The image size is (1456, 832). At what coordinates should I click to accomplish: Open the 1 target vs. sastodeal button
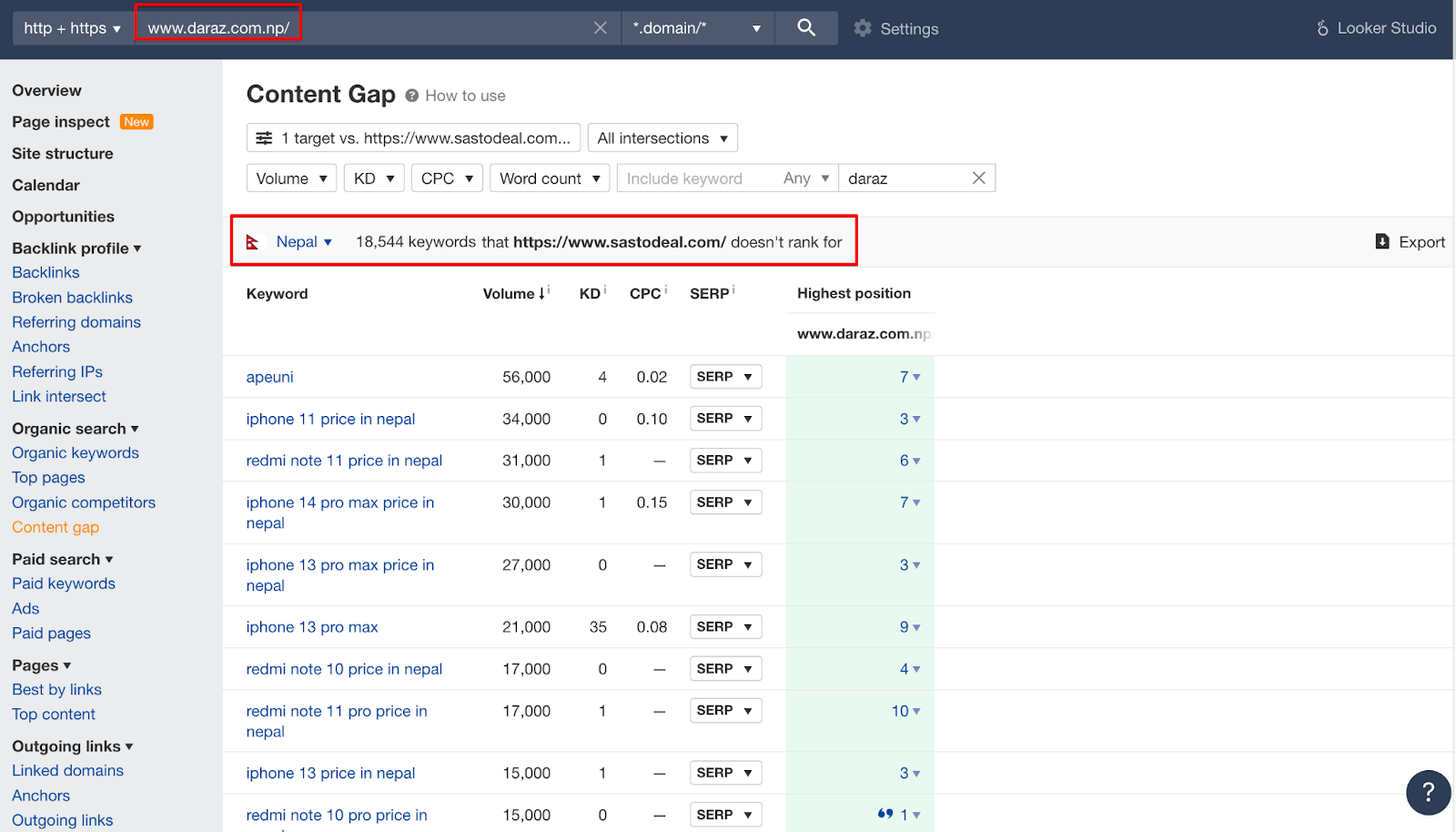pos(413,138)
